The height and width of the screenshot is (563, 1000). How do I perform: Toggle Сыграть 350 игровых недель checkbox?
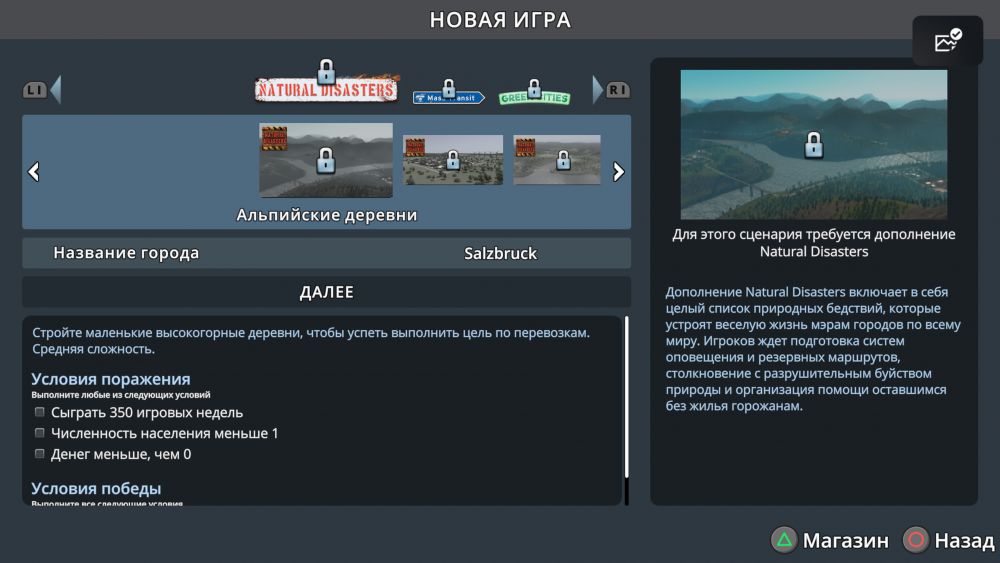pyautogui.click(x=40, y=412)
